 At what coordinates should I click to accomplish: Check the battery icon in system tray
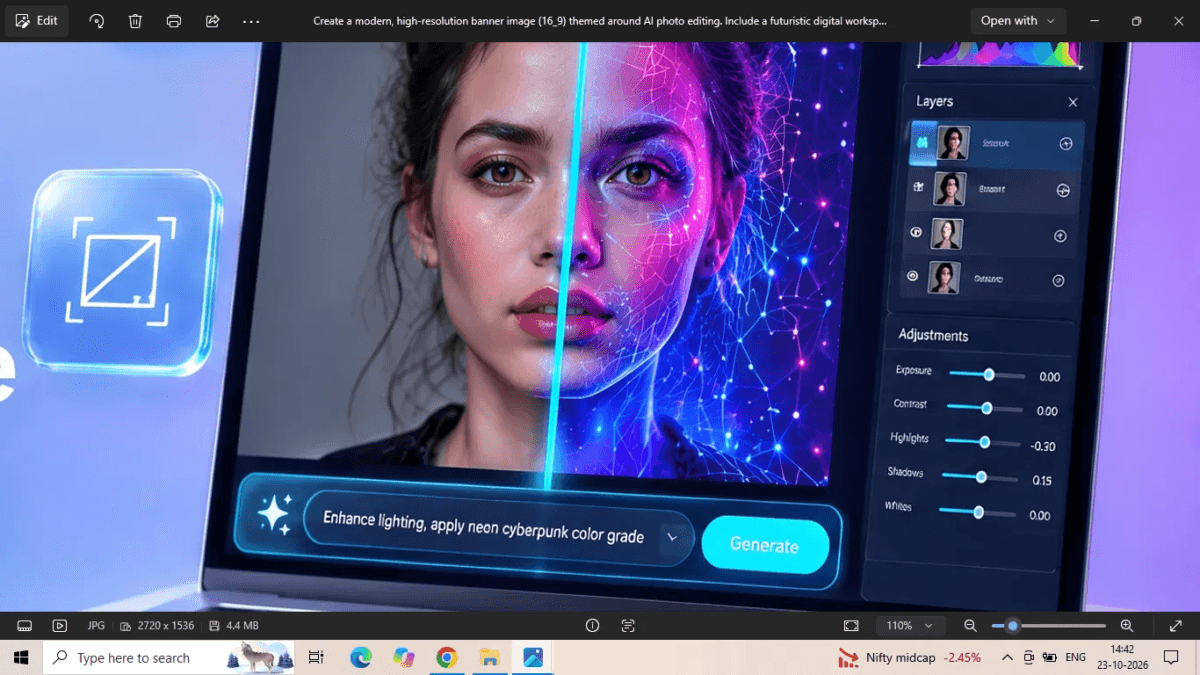1050,657
